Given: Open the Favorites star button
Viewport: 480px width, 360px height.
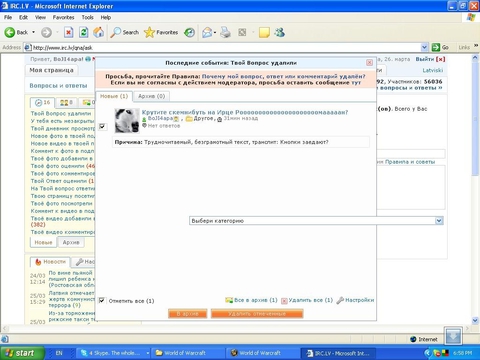Looking at the screenshot, I should point(161,32).
